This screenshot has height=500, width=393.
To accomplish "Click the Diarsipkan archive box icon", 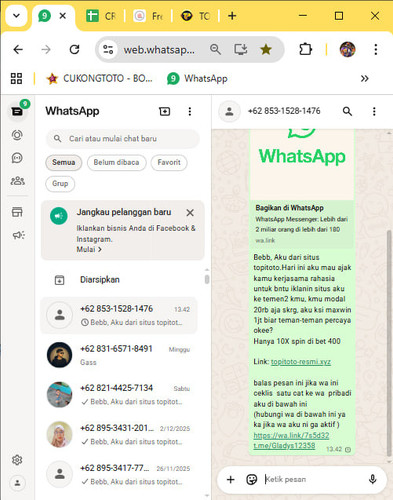I will pos(59,280).
